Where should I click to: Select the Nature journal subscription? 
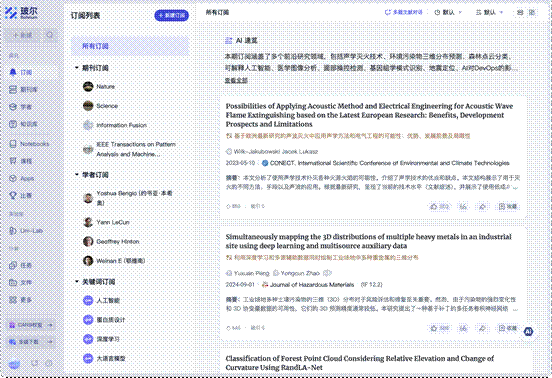(x=106, y=87)
